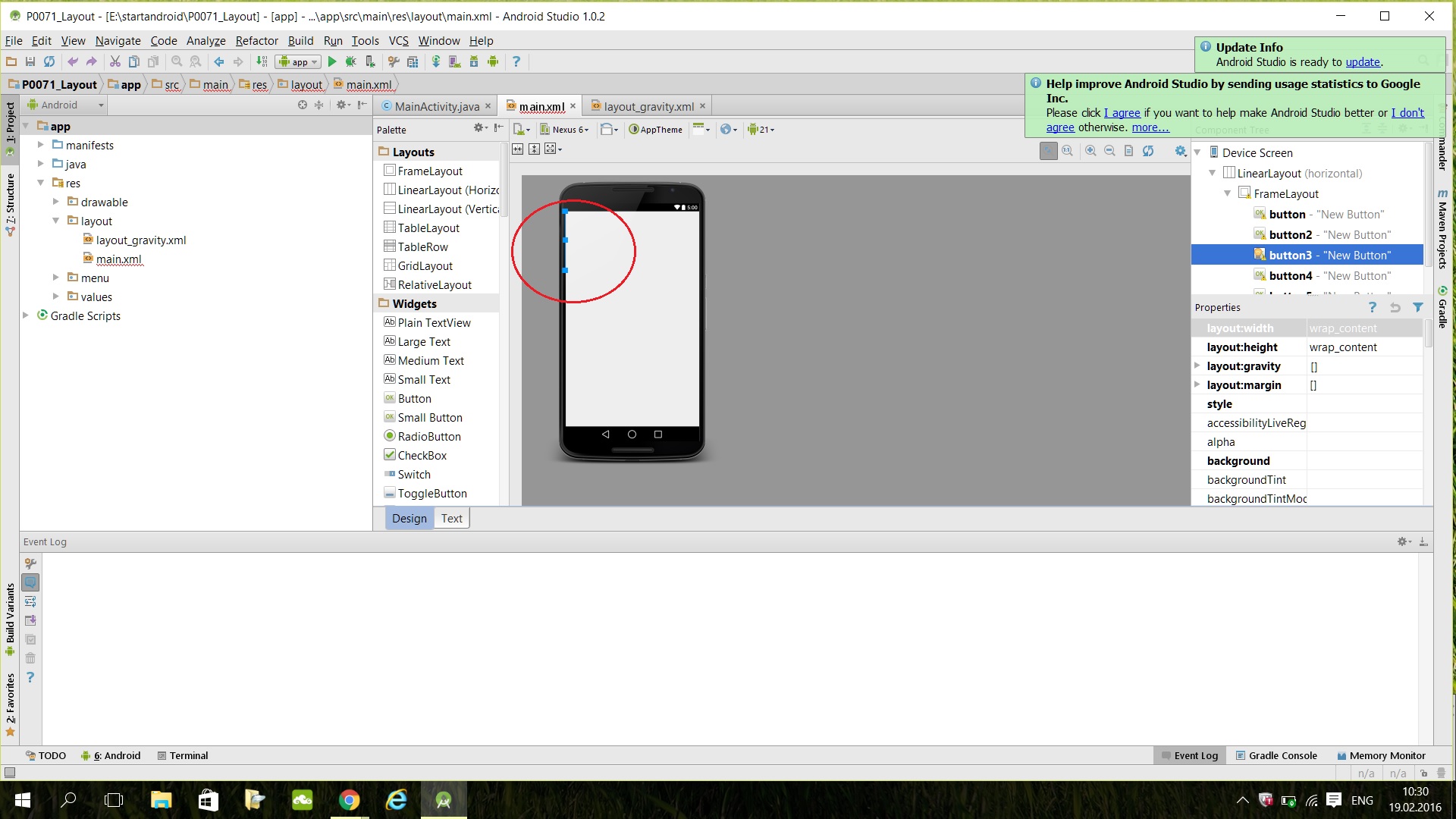Zoom out on the design preview
Screen dimensions: 1456x819
point(1109,151)
